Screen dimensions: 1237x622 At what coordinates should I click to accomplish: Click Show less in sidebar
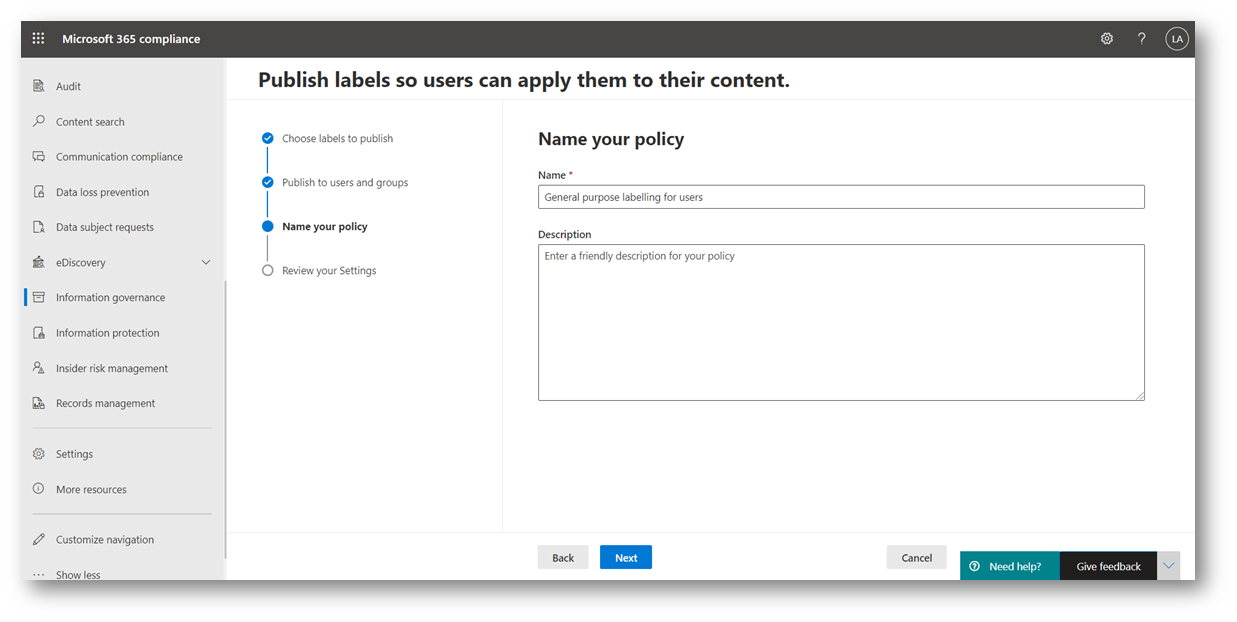click(78, 575)
